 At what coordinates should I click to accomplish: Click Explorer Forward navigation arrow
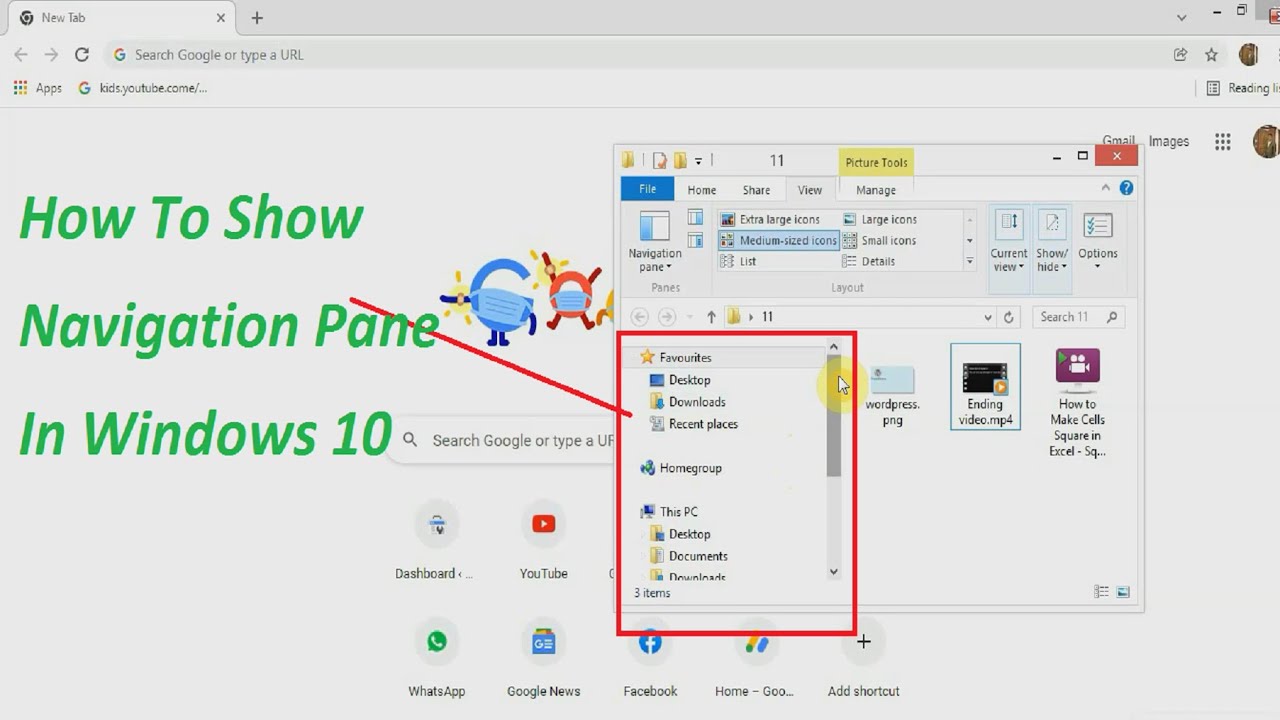667,317
